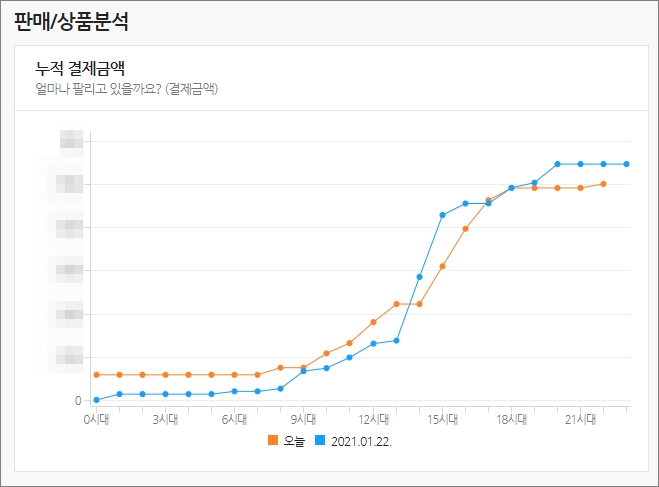The image size is (659, 487).
Task: Select the orange data point at 15시대
Action: click(442, 266)
